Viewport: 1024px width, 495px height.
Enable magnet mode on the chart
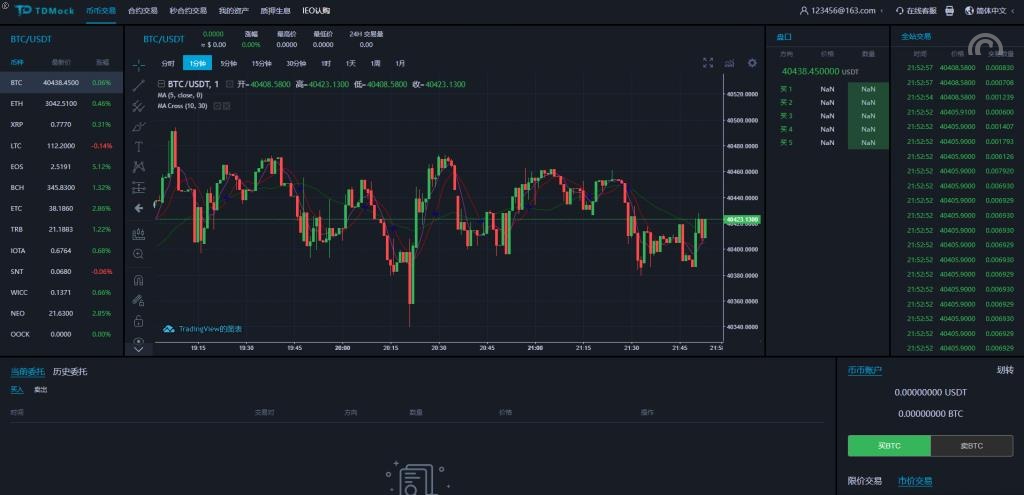[139, 280]
